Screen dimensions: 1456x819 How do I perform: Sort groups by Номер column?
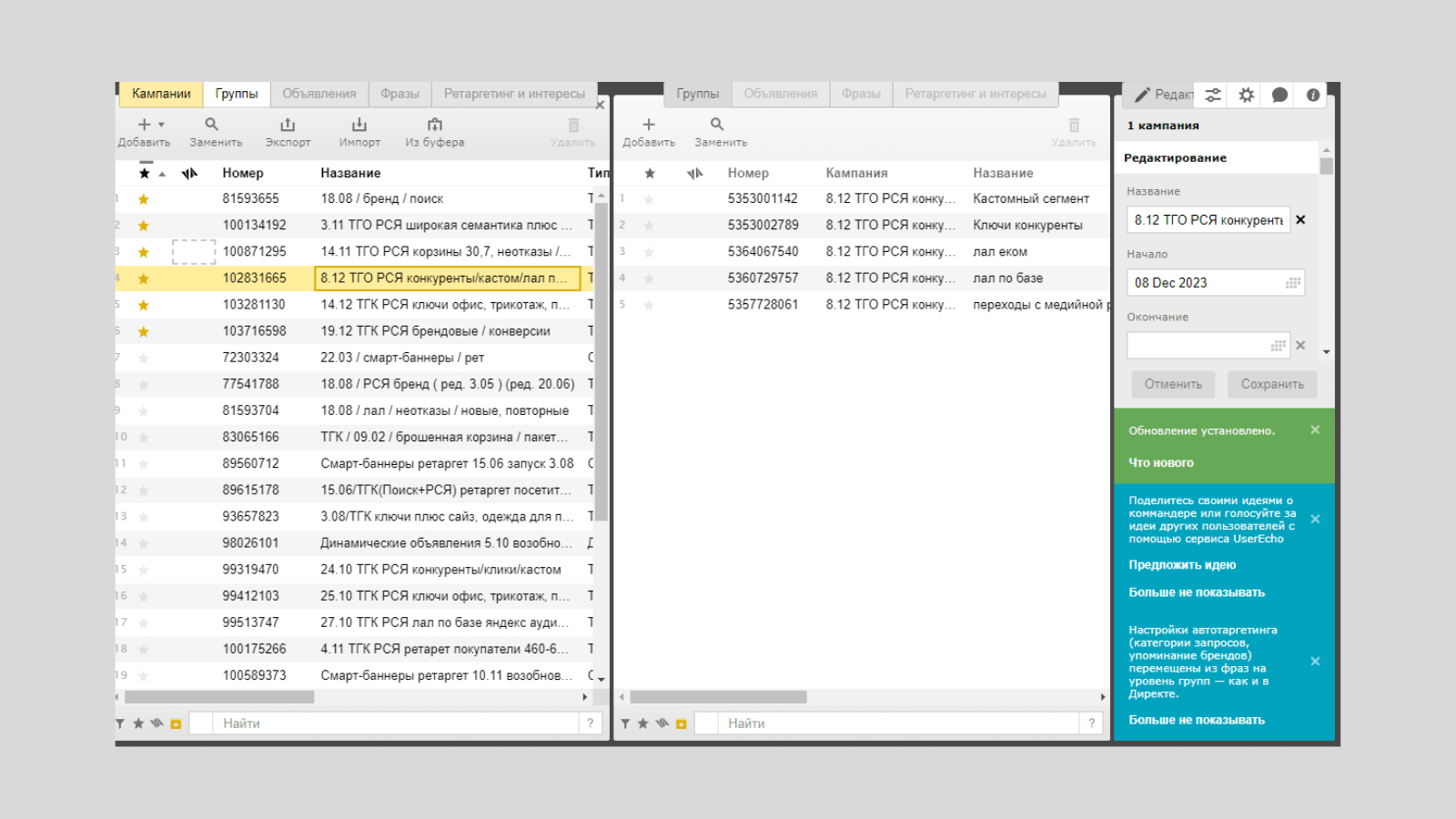[748, 173]
